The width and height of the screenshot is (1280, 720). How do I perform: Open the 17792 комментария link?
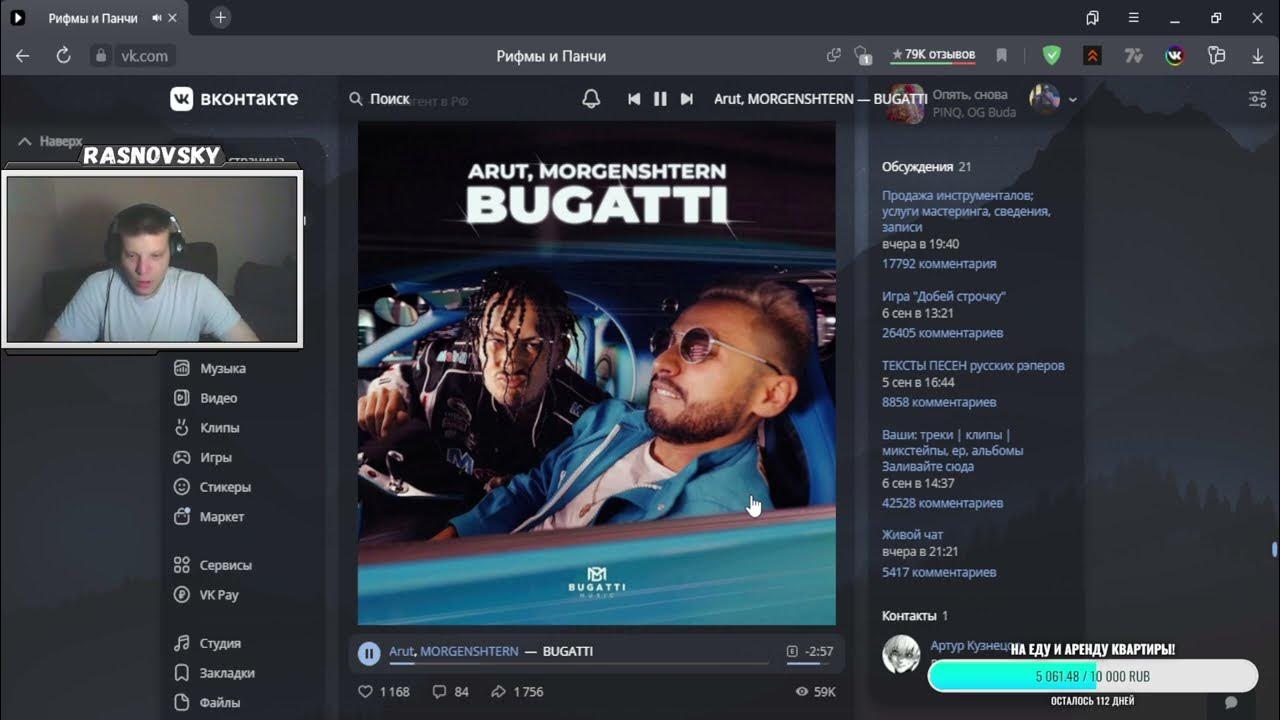click(939, 264)
